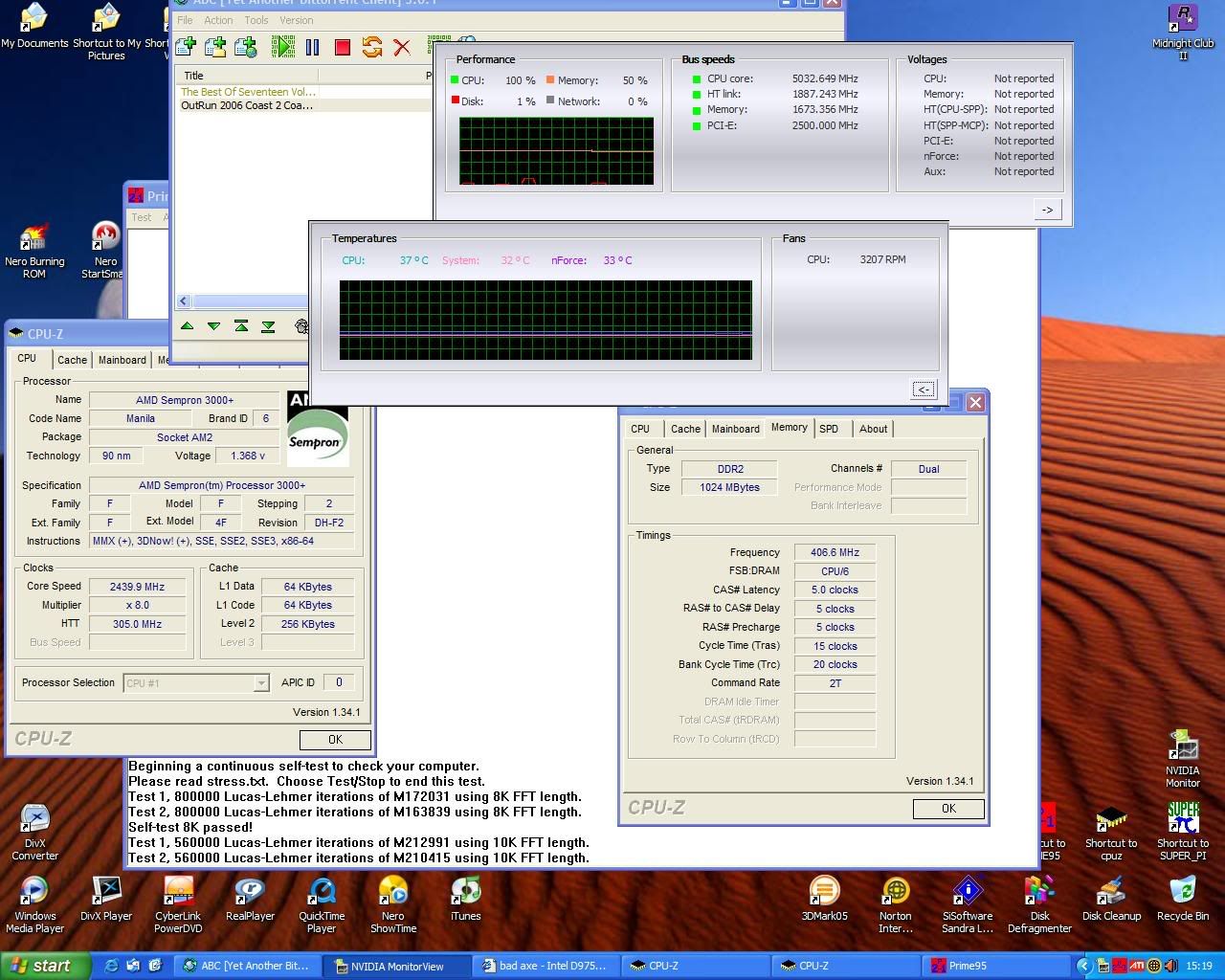
Task: Select SPD tab in right CPU-Z window
Action: [x=829, y=429]
